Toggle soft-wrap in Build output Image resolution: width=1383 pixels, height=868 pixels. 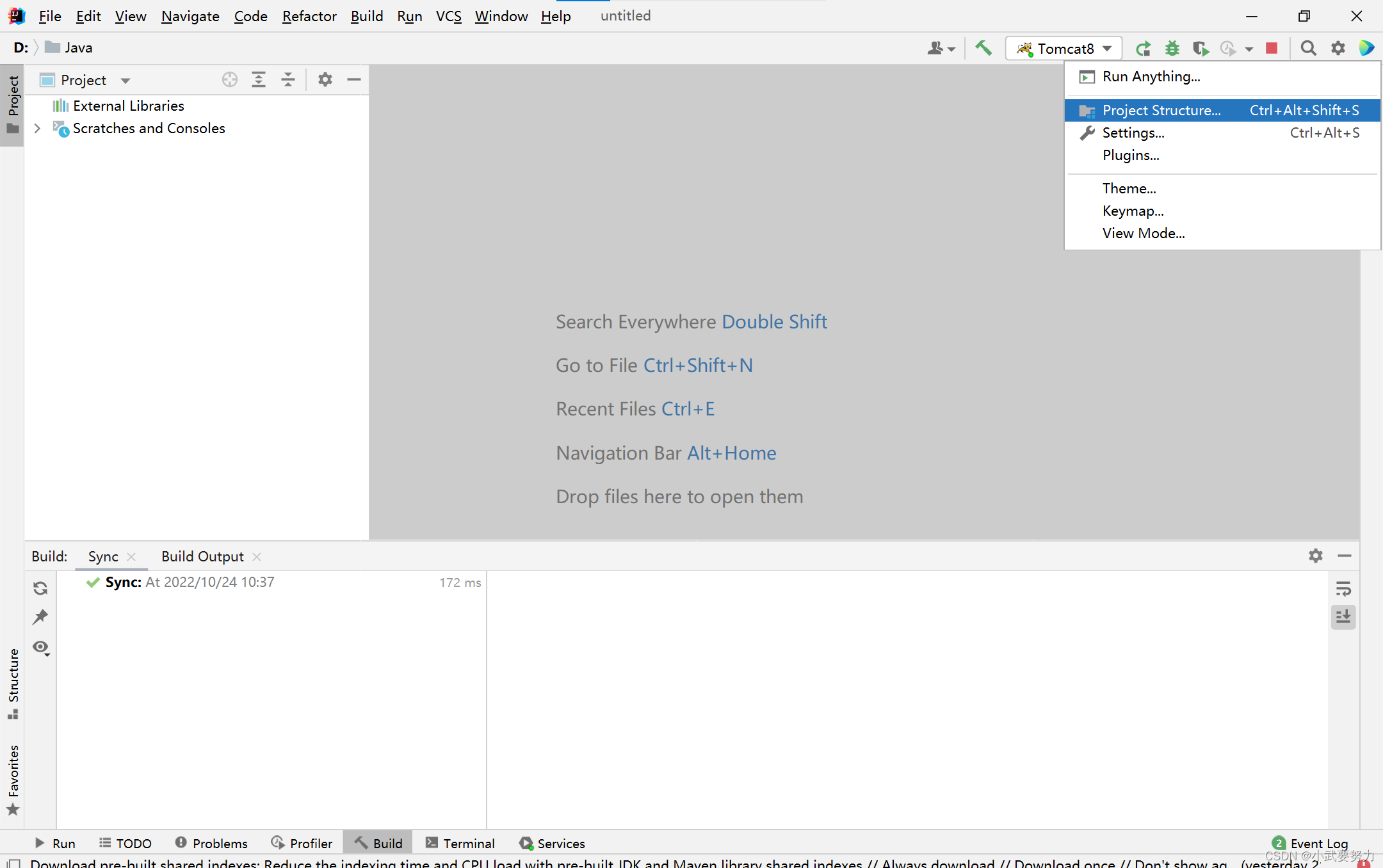1343,588
